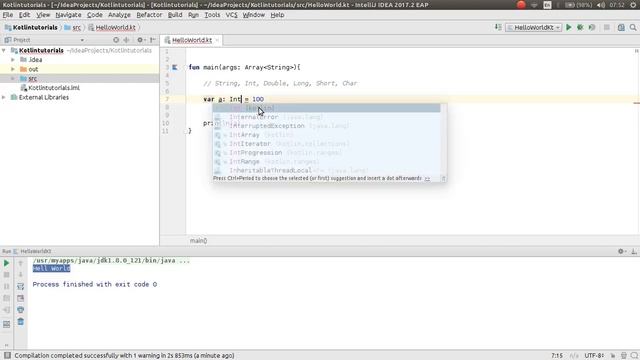This screenshot has width=640, height=360.
Task: Restore layout icon in Run panel
Action: tap(7, 324)
